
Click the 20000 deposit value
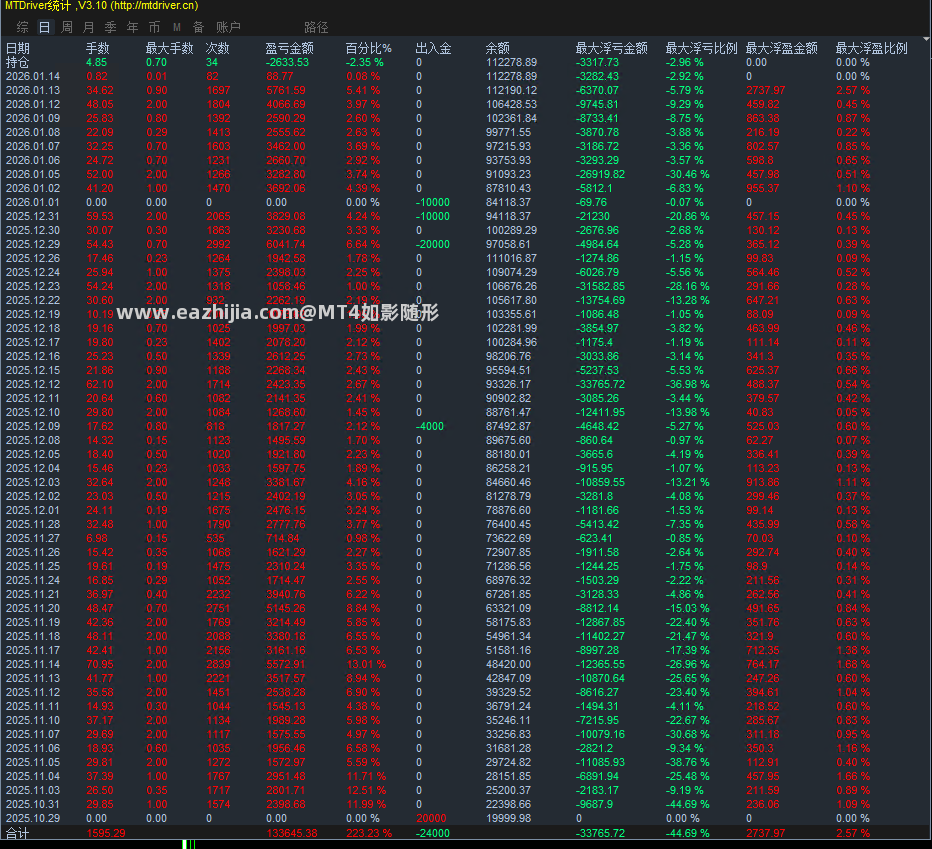click(431, 818)
